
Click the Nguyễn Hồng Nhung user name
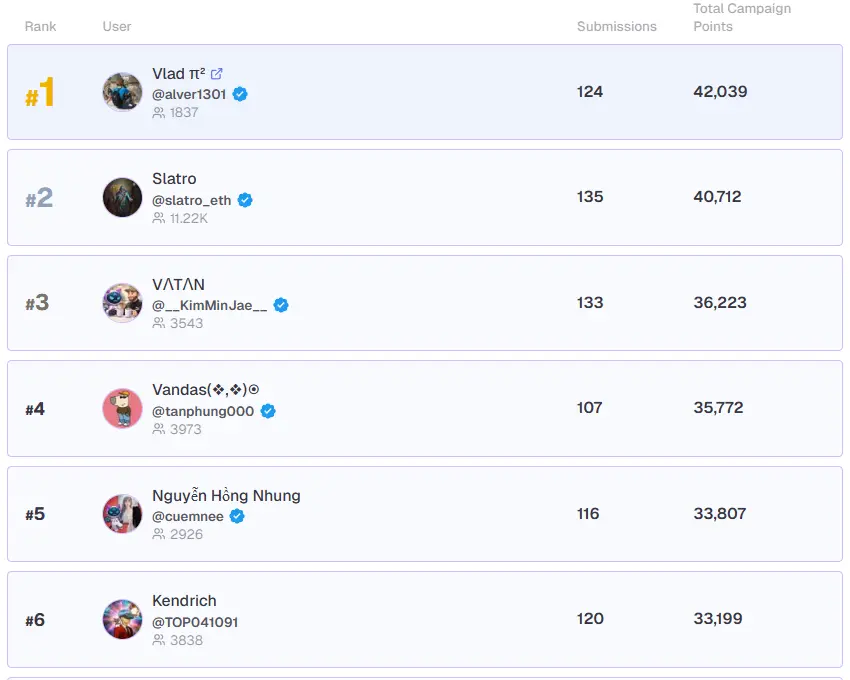[x=226, y=496]
